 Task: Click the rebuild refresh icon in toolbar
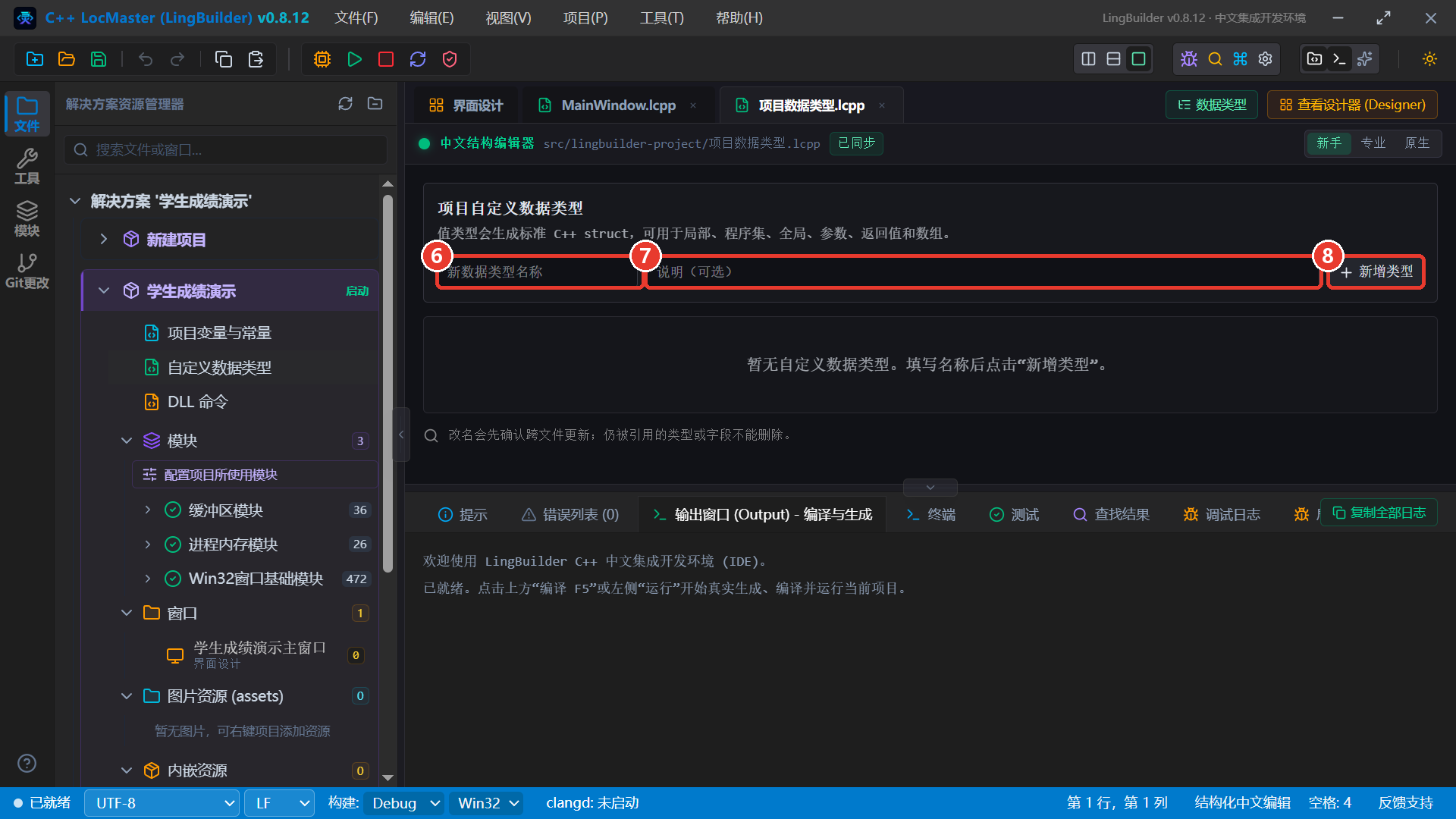(x=418, y=59)
